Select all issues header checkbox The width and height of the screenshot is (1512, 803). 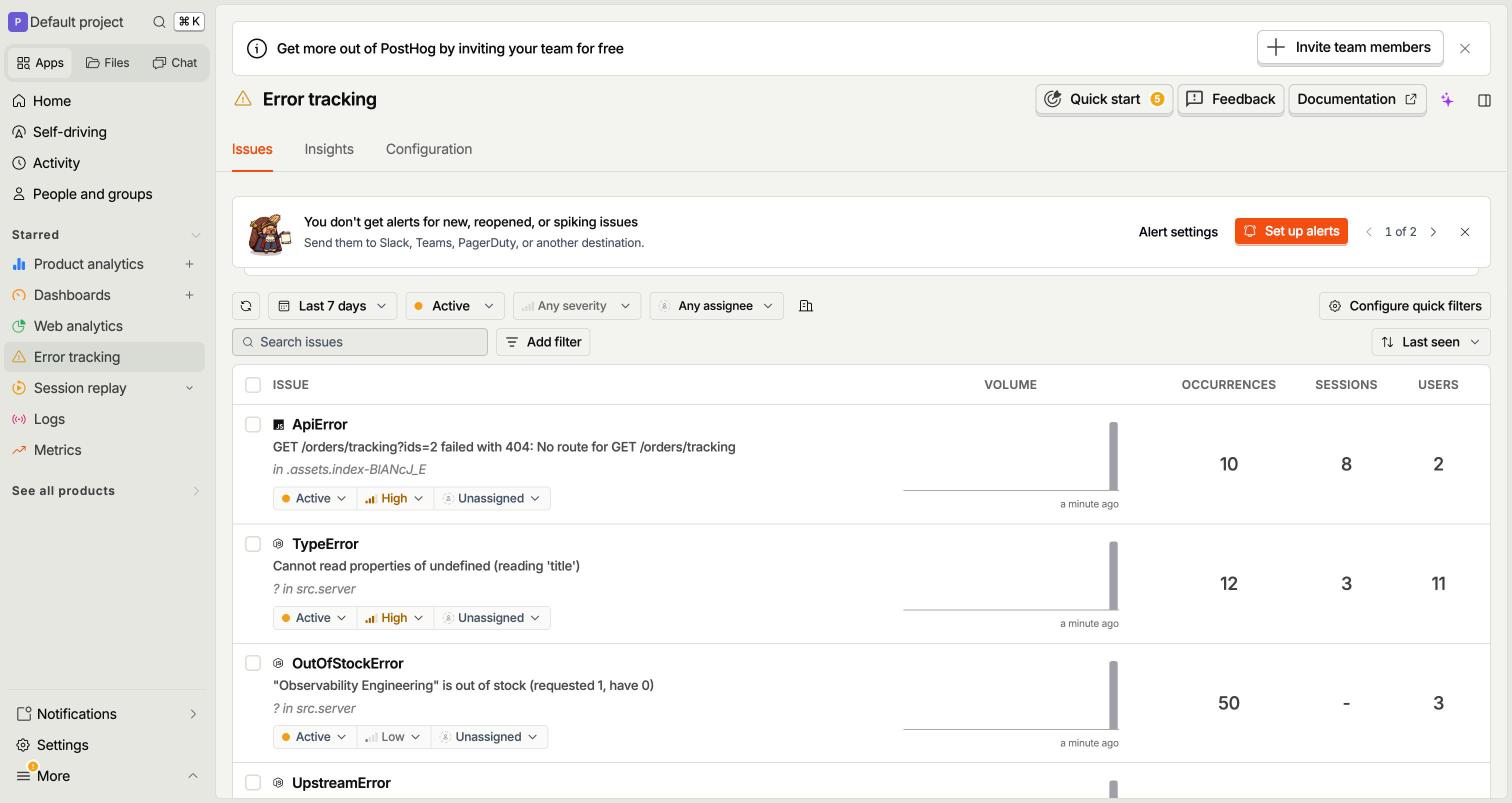tap(253, 385)
